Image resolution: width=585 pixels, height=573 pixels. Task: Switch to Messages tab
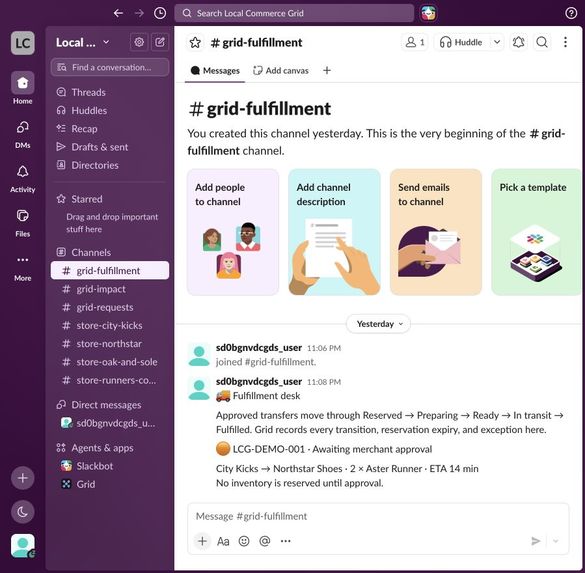tap(215, 71)
